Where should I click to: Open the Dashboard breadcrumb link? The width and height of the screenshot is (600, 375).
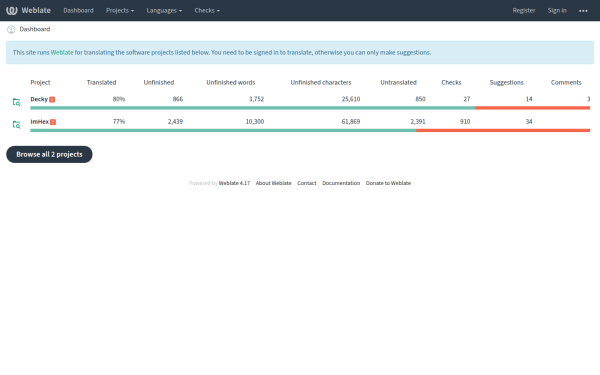tap(35, 29)
